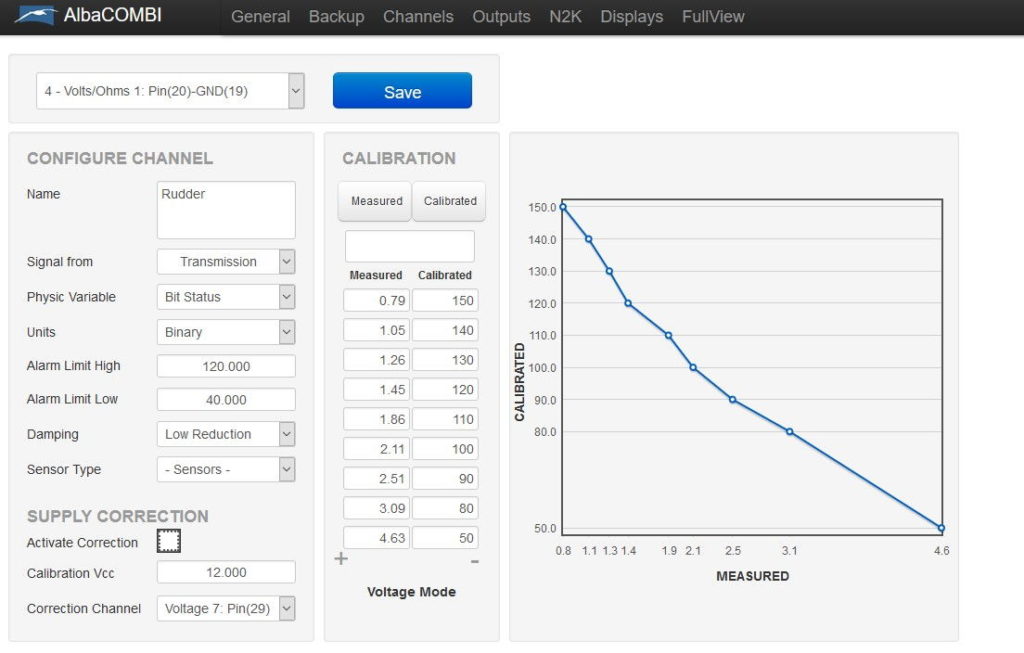Remove a calibration row with the minus icon
1024x653 pixels.
point(475,561)
